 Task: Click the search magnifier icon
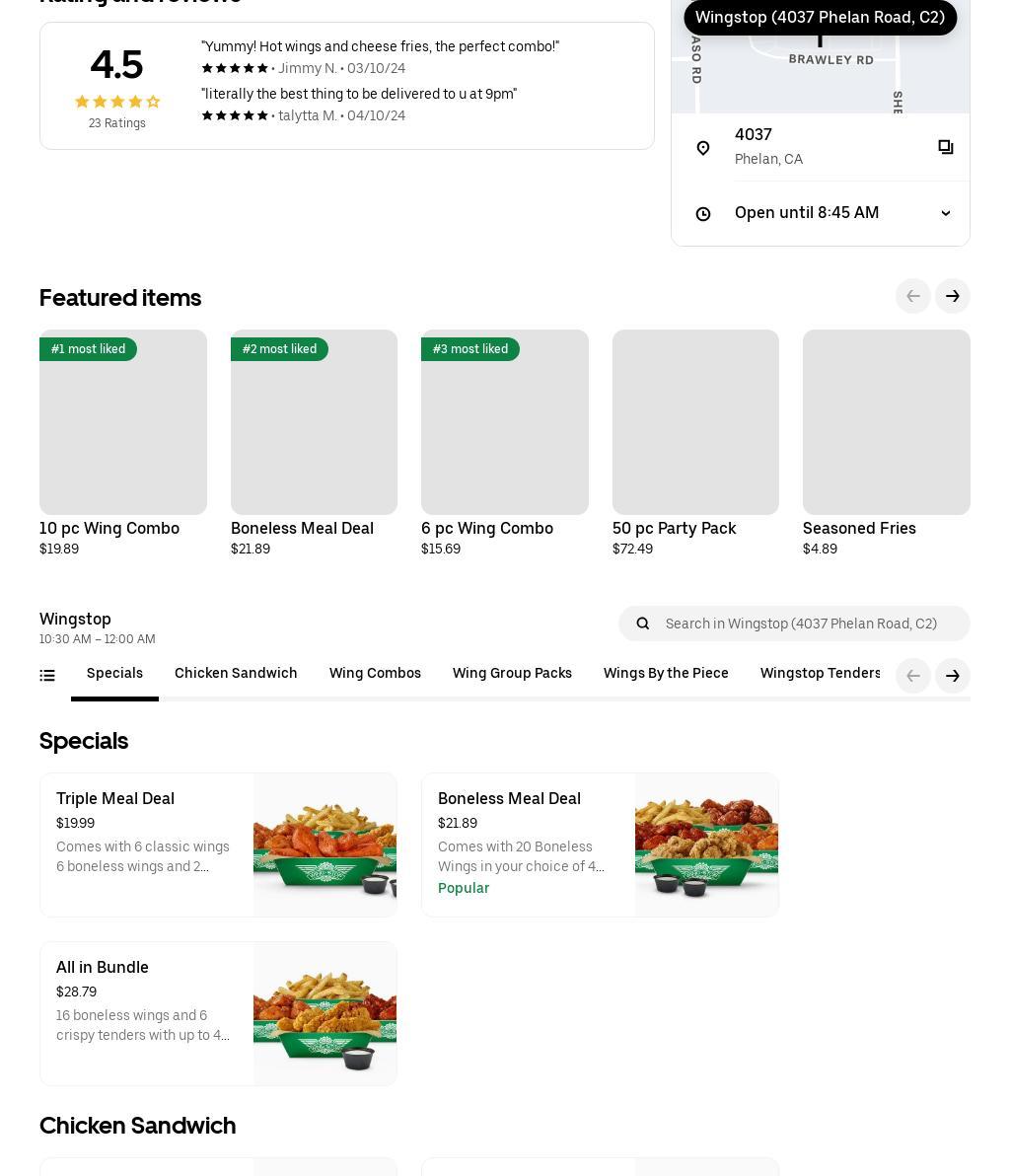[643, 624]
